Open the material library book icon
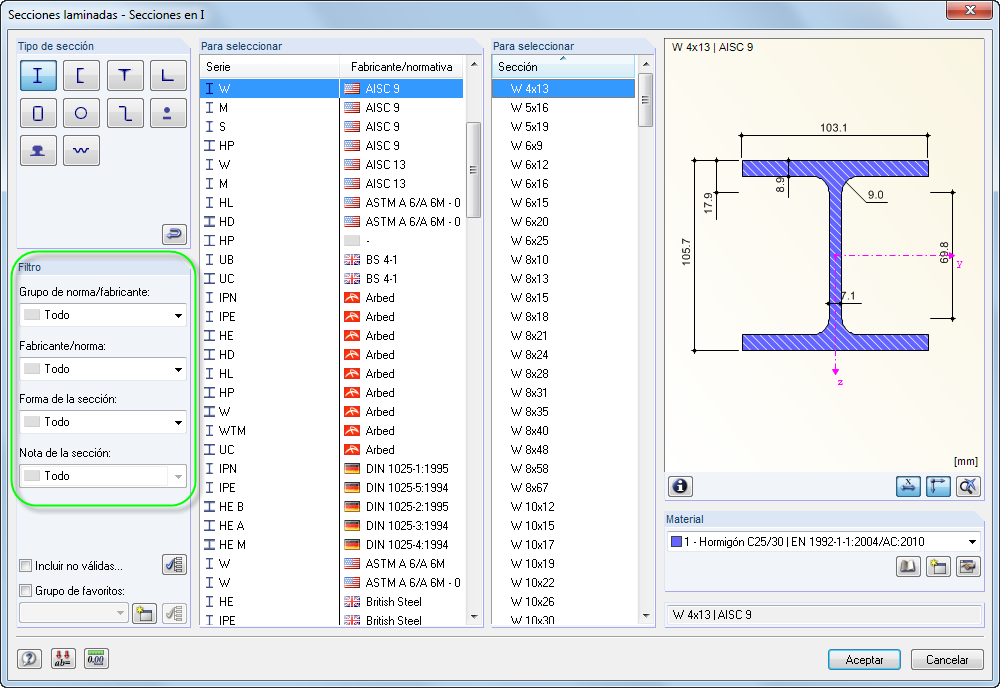Viewport: 1000px width, 688px height. (908, 566)
